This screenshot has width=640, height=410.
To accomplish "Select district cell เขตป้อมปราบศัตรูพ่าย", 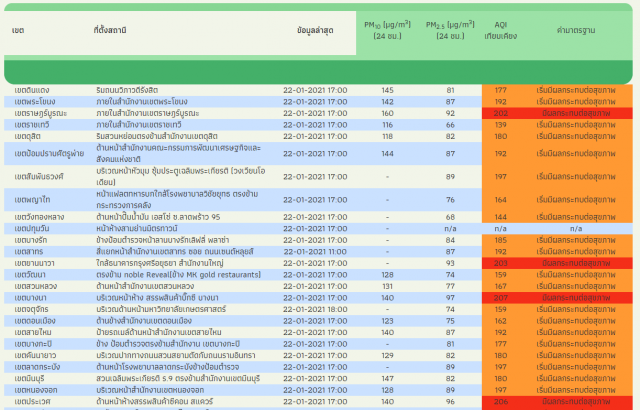I will (49, 154).
